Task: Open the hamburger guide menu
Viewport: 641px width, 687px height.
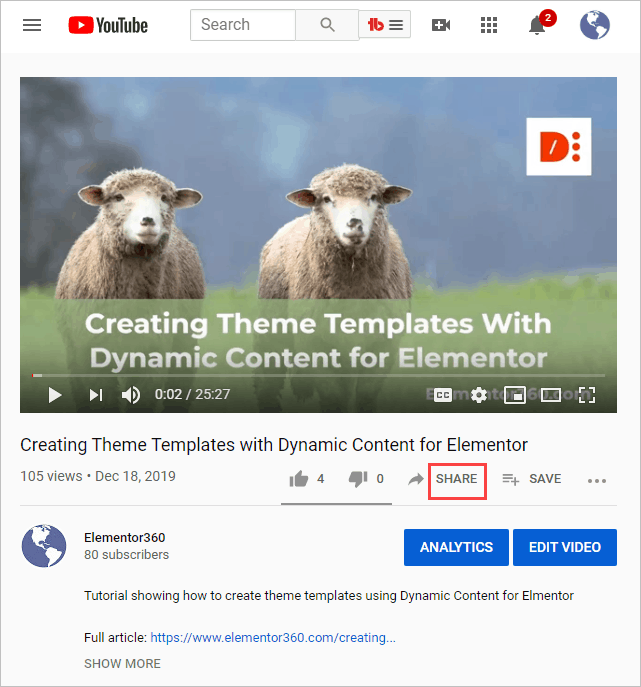Action: pyautogui.click(x=32, y=25)
